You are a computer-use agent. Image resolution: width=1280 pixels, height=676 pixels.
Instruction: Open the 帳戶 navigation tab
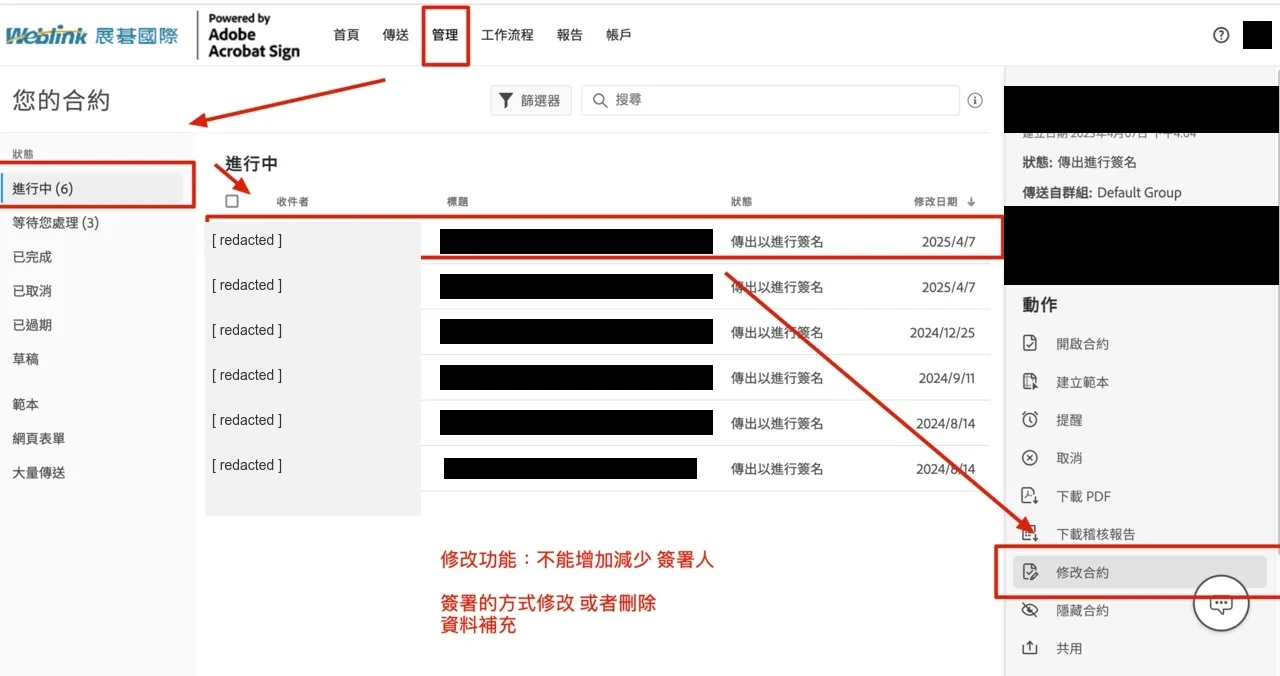click(619, 35)
